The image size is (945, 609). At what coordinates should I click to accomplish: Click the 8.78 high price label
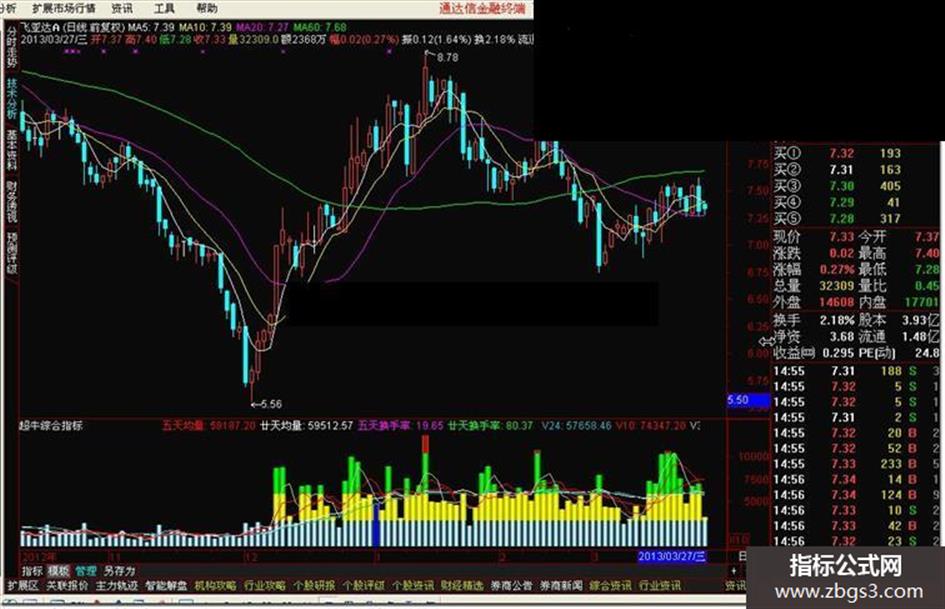pos(447,57)
